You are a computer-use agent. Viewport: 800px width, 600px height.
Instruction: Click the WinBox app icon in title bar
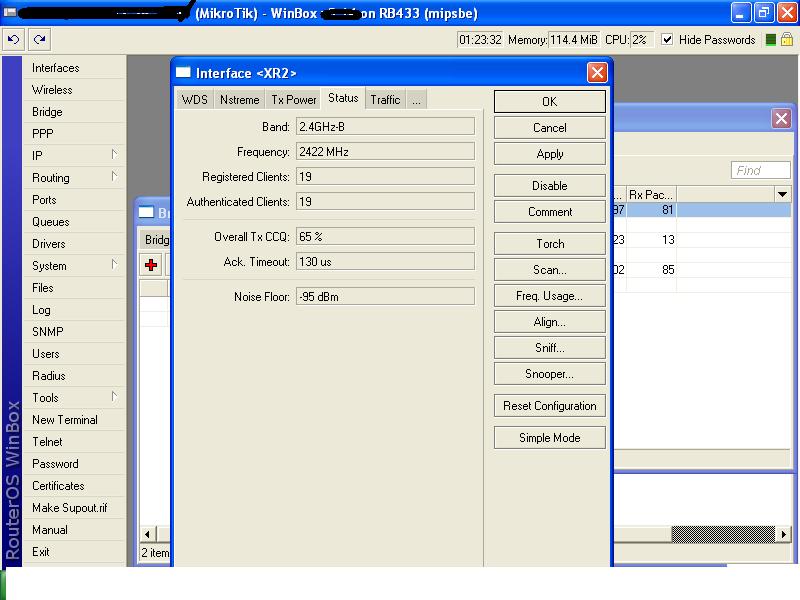point(10,12)
